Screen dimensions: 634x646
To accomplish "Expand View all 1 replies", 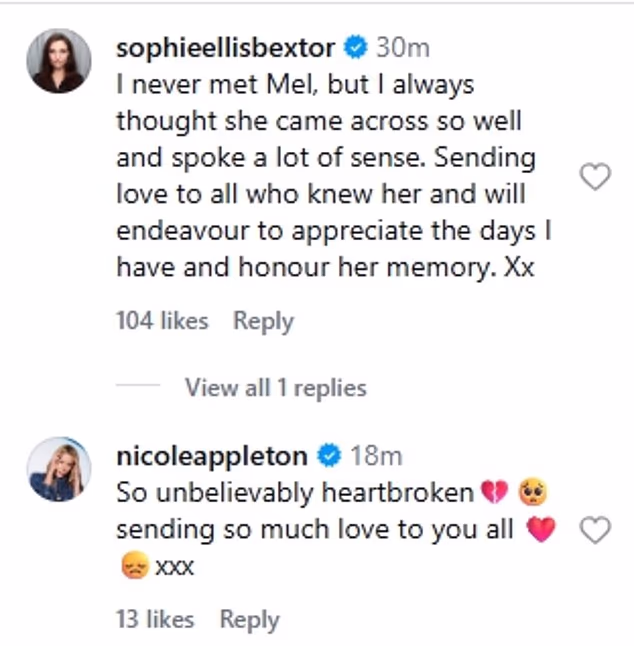I will (x=275, y=388).
